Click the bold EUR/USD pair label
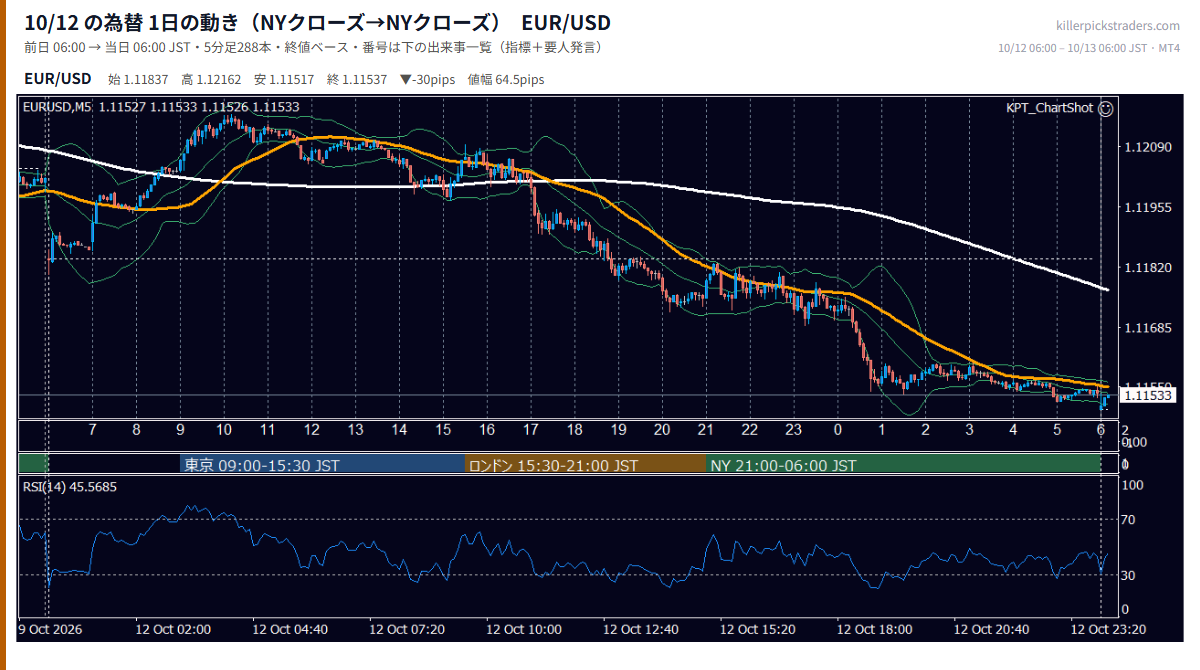Viewport: 1200px width, 670px height. [x=58, y=78]
